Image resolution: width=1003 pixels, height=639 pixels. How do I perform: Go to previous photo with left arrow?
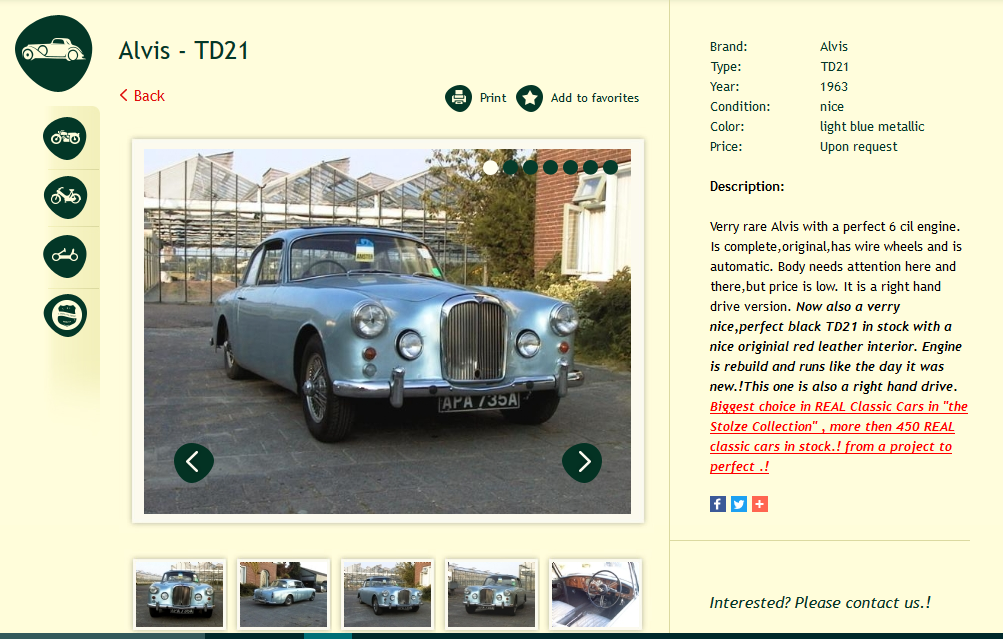pyautogui.click(x=193, y=462)
